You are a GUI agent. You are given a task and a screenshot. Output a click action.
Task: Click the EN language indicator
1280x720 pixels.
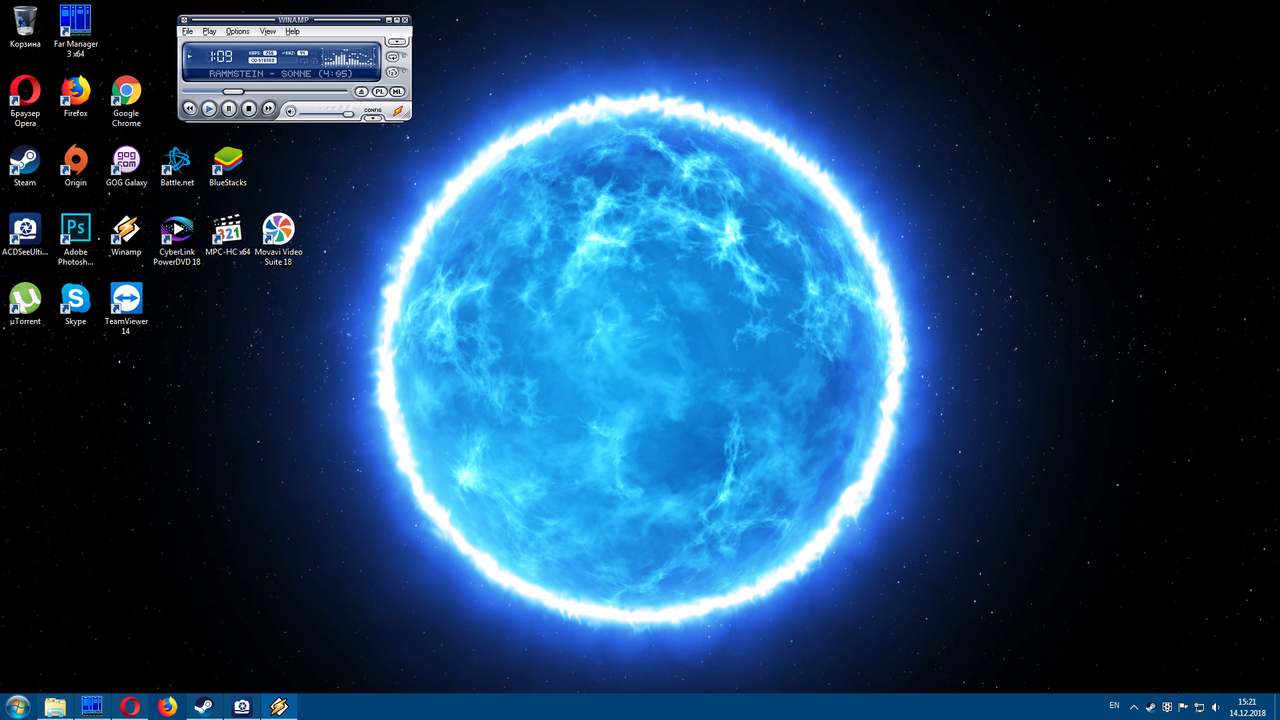pyautogui.click(x=1114, y=705)
